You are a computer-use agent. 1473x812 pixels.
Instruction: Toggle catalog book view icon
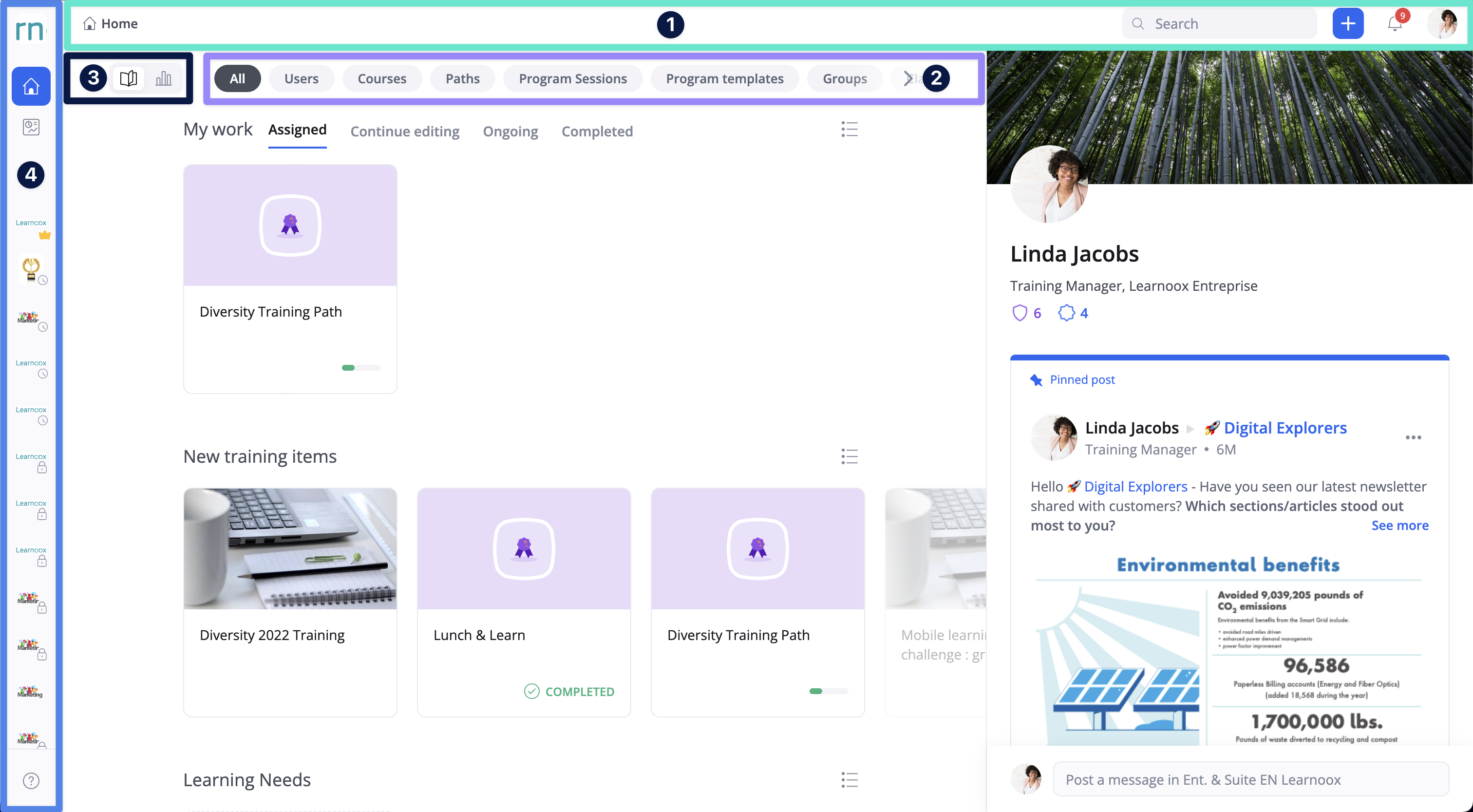coord(129,78)
